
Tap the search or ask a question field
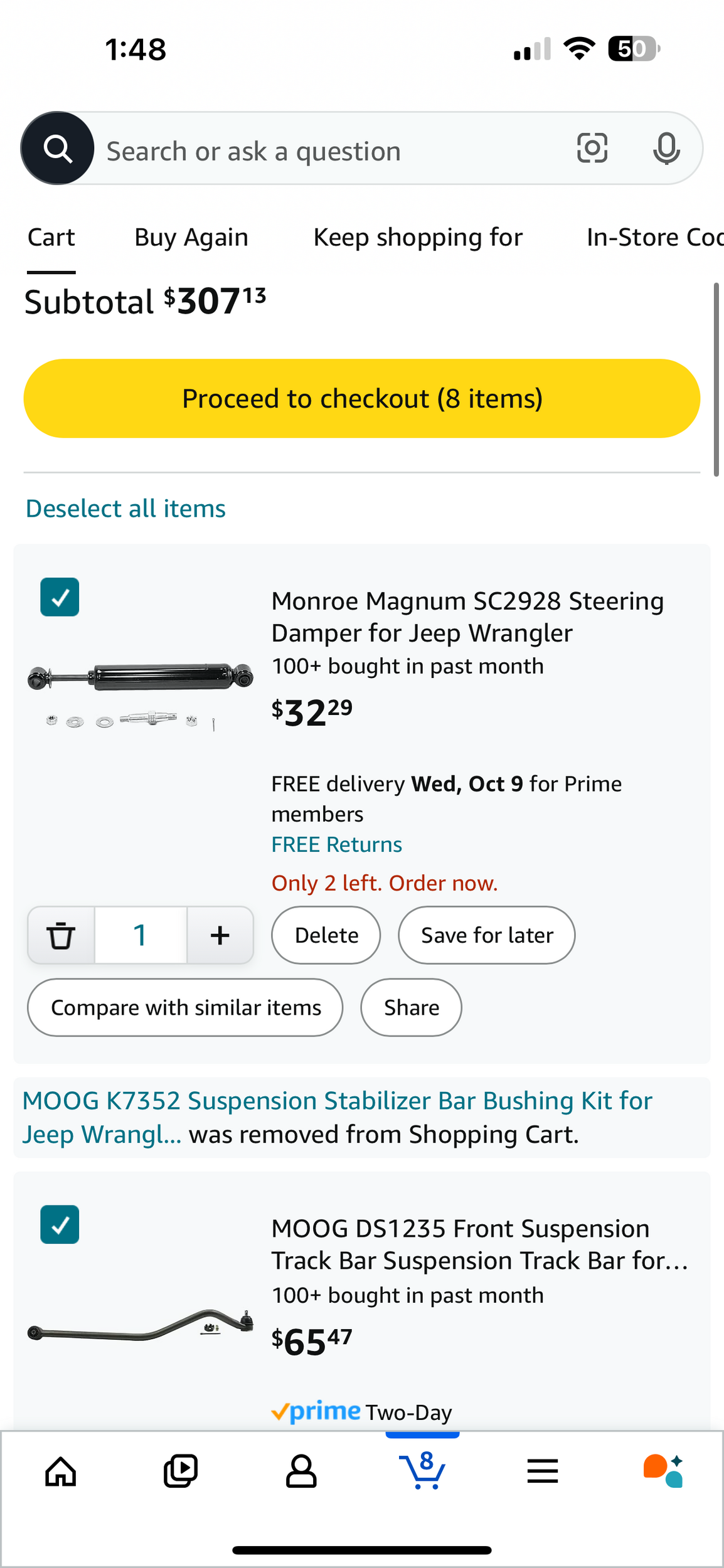(x=326, y=151)
